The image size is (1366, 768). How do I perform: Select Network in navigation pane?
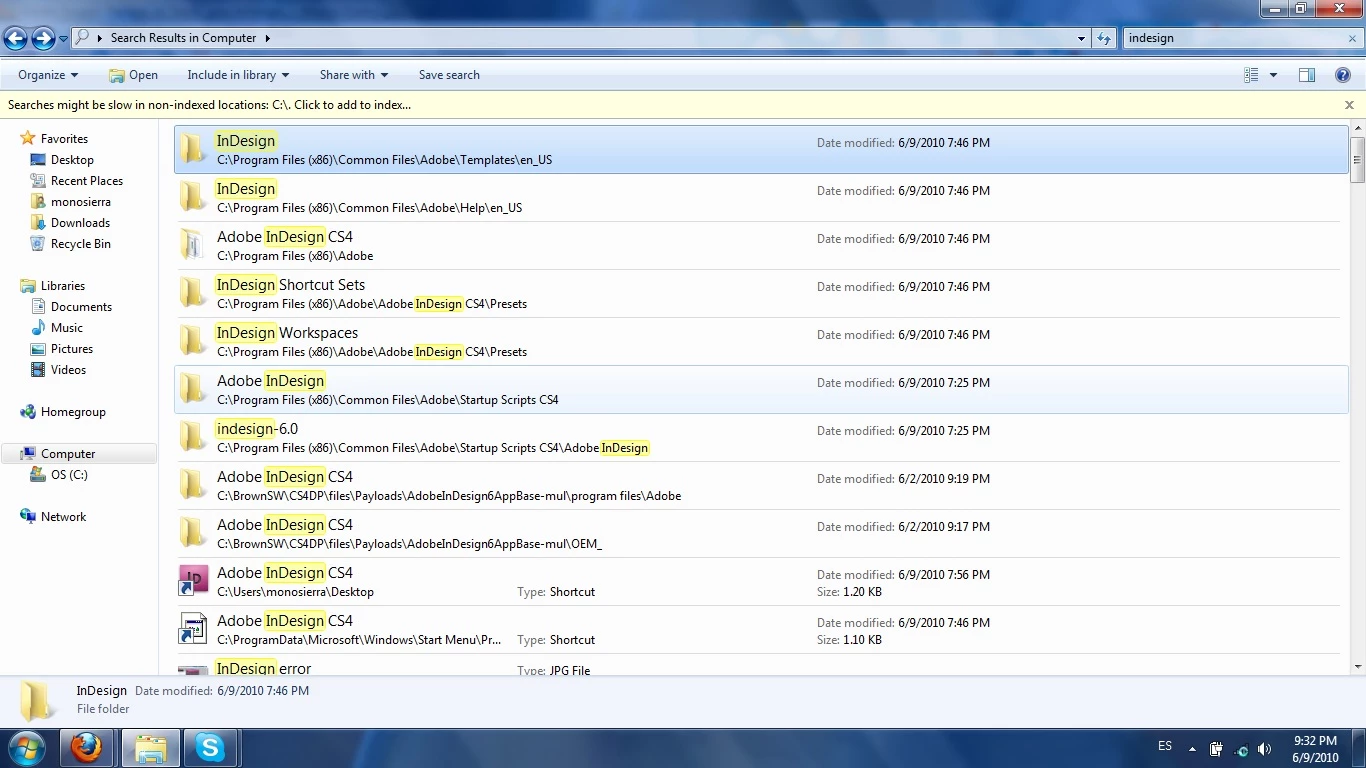pos(63,517)
